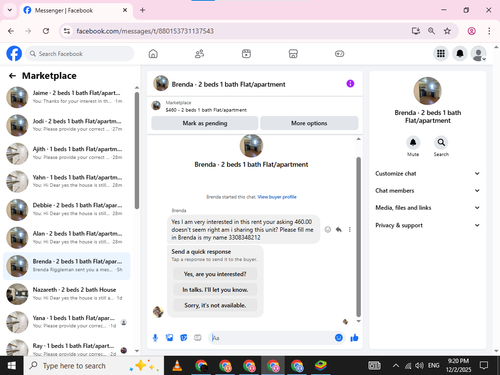
Task: Open the Friends icon in top navigation
Action: 199,54
